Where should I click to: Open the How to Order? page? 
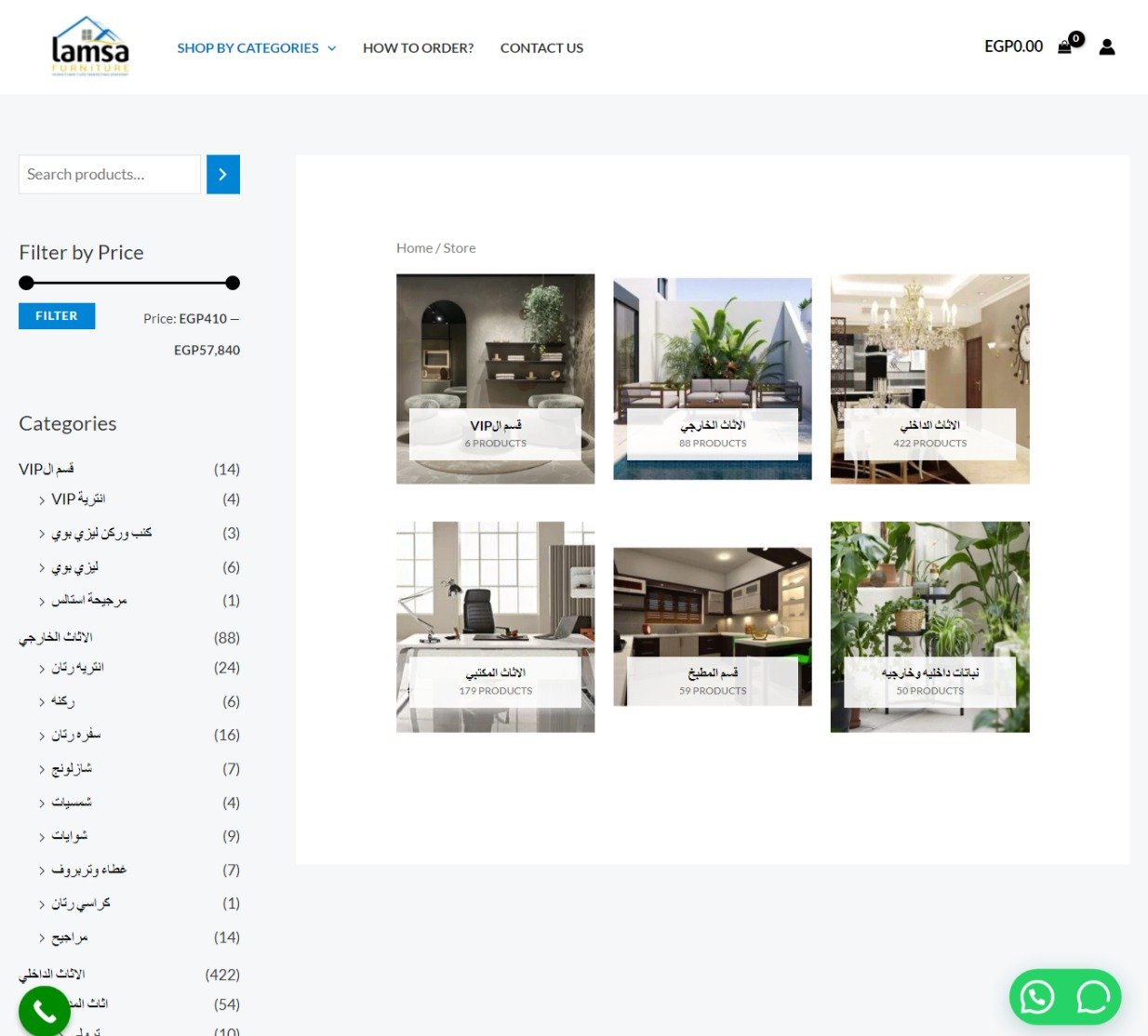[418, 48]
